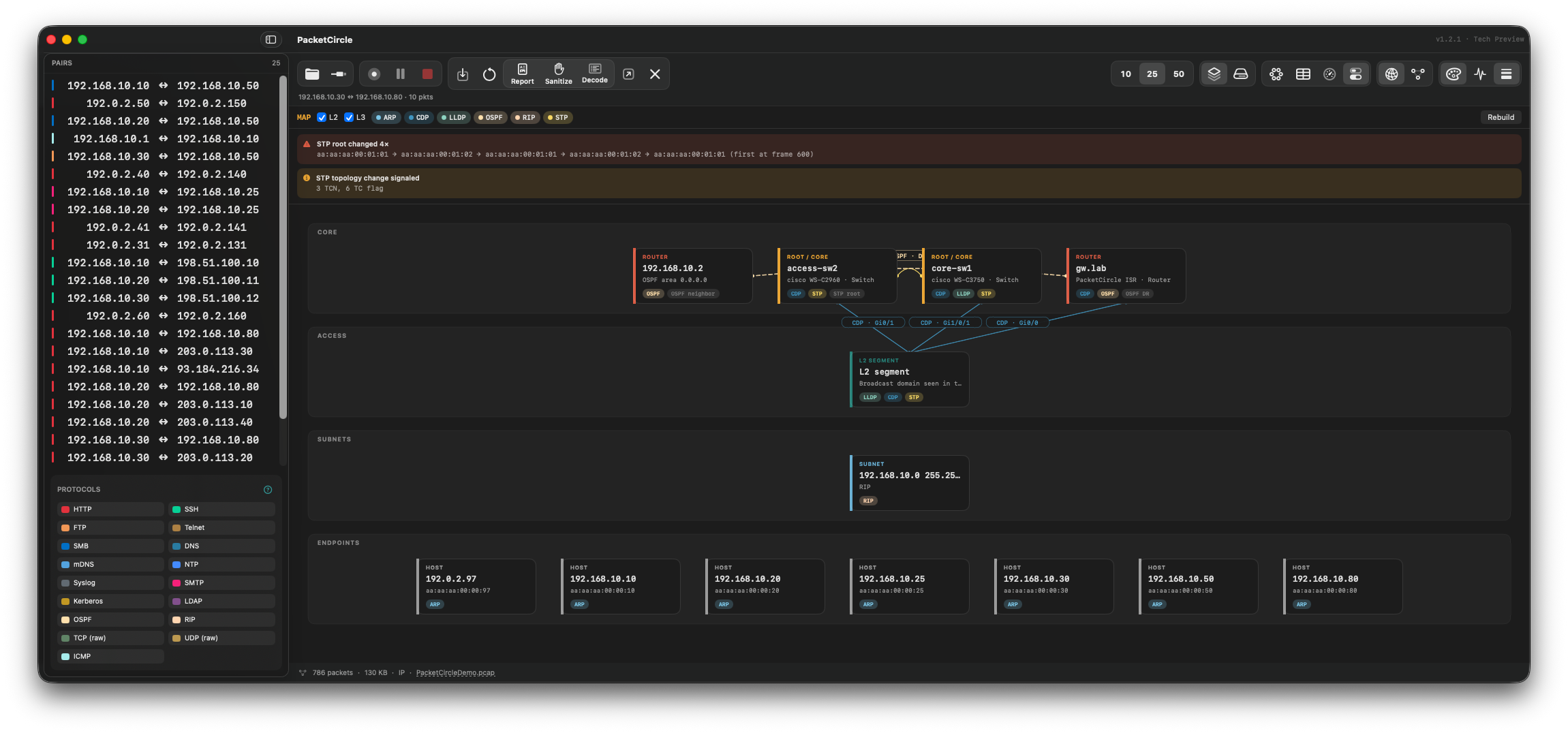Click the SSH protocol color swatch
The image size is (1568, 733).
[x=176, y=510]
